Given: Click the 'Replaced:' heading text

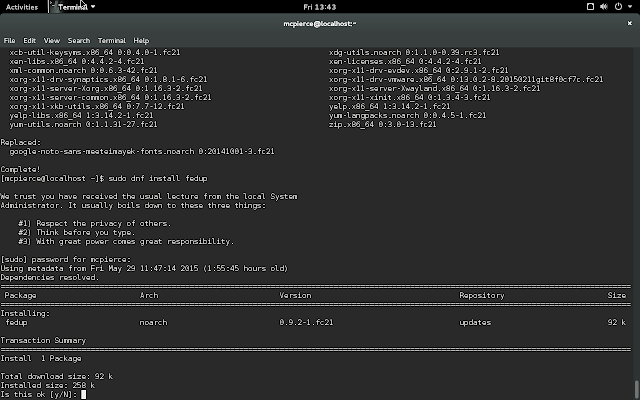Looking at the screenshot, I should (21, 142).
